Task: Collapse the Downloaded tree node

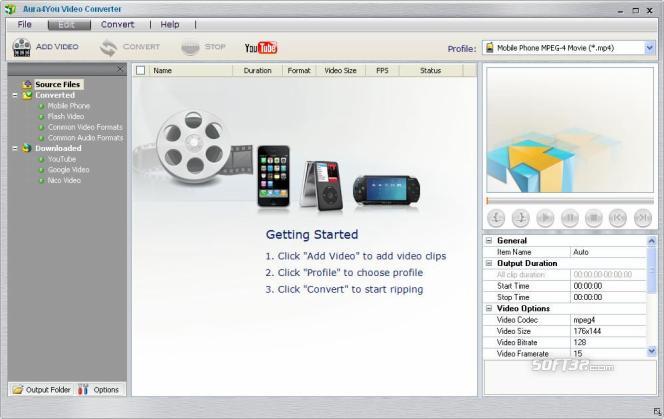Action: 15,148
